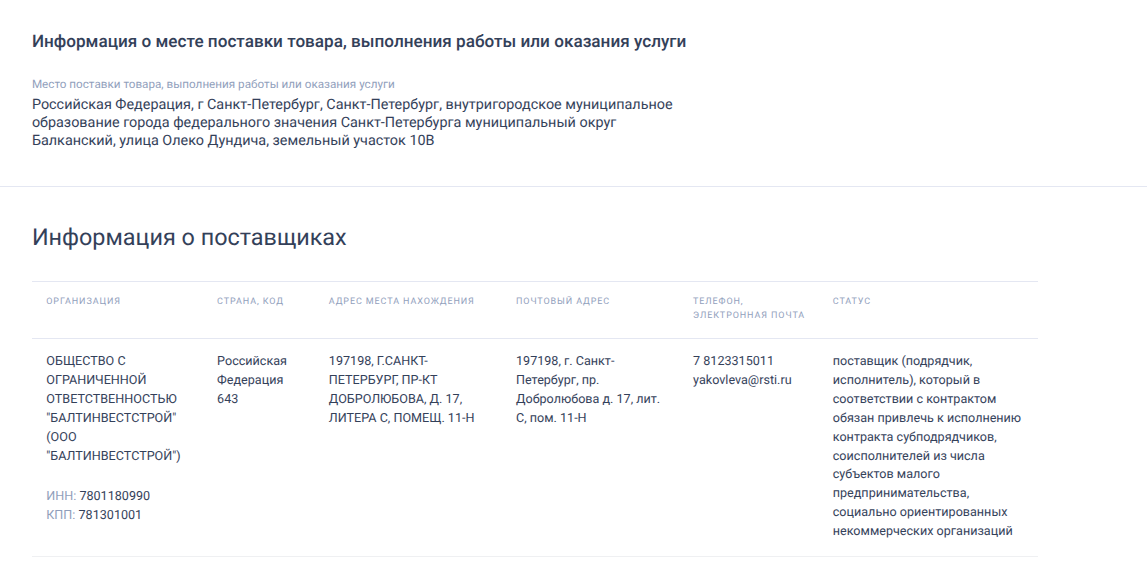Click the 'Статус' column header
1147x572 pixels.
tap(851, 301)
